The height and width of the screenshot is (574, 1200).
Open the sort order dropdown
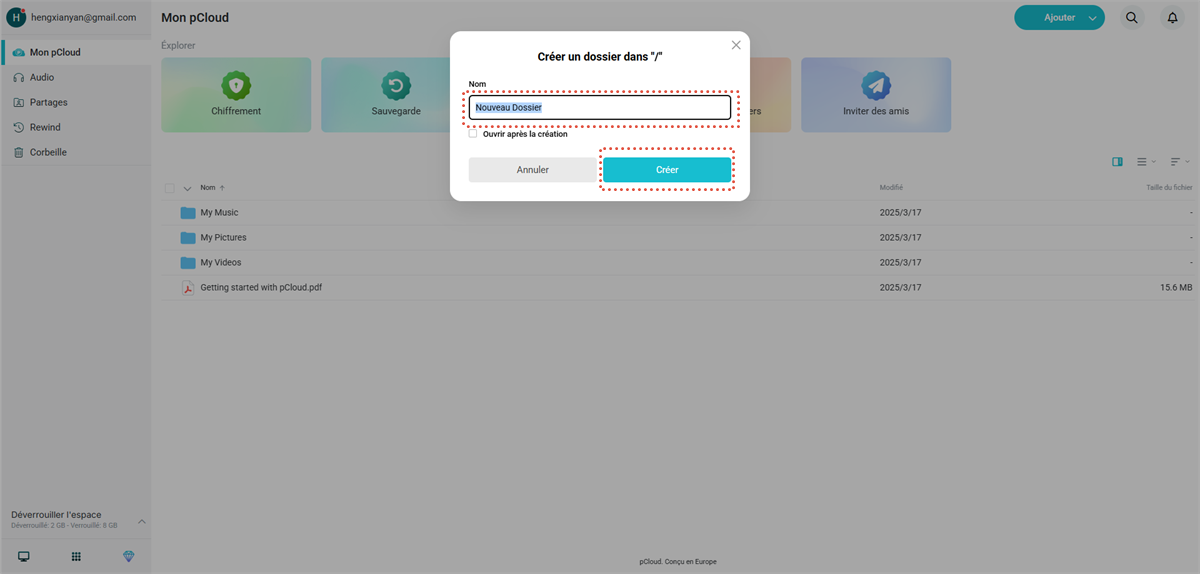click(1181, 161)
